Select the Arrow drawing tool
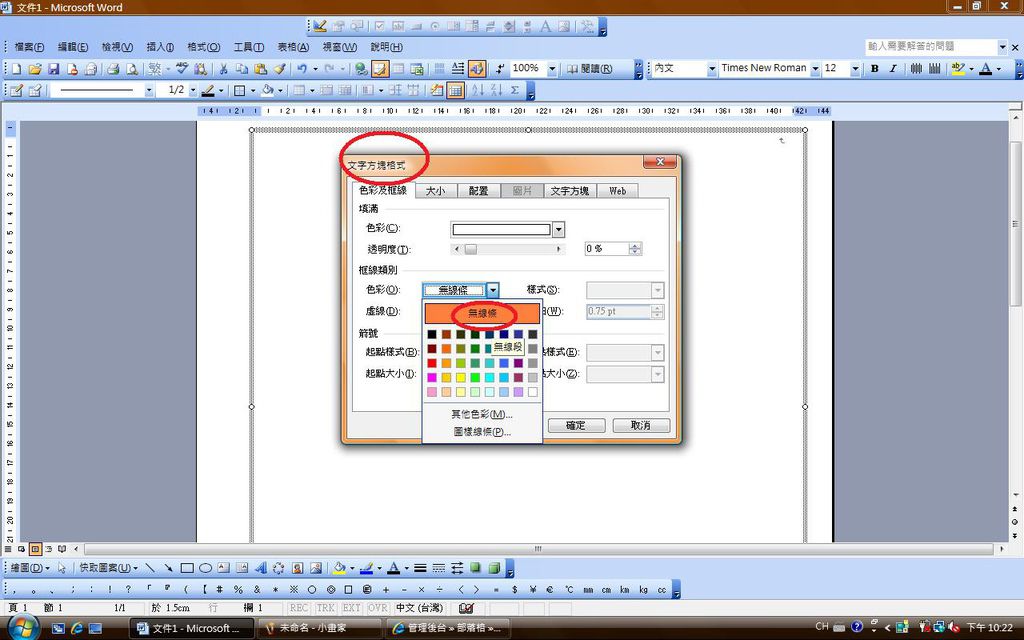 tap(168, 568)
